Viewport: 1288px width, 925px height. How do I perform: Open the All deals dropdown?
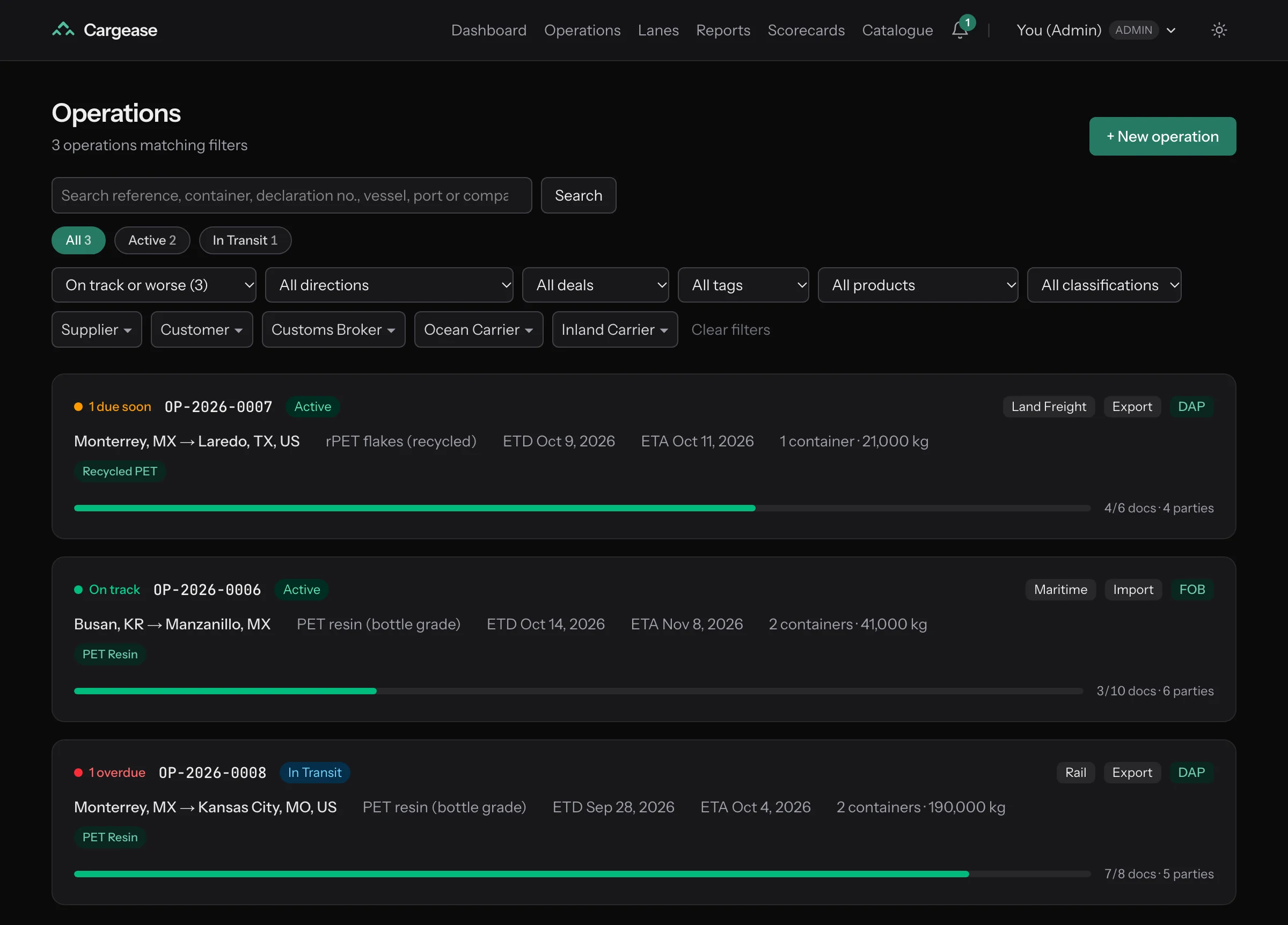pos(595,285)
